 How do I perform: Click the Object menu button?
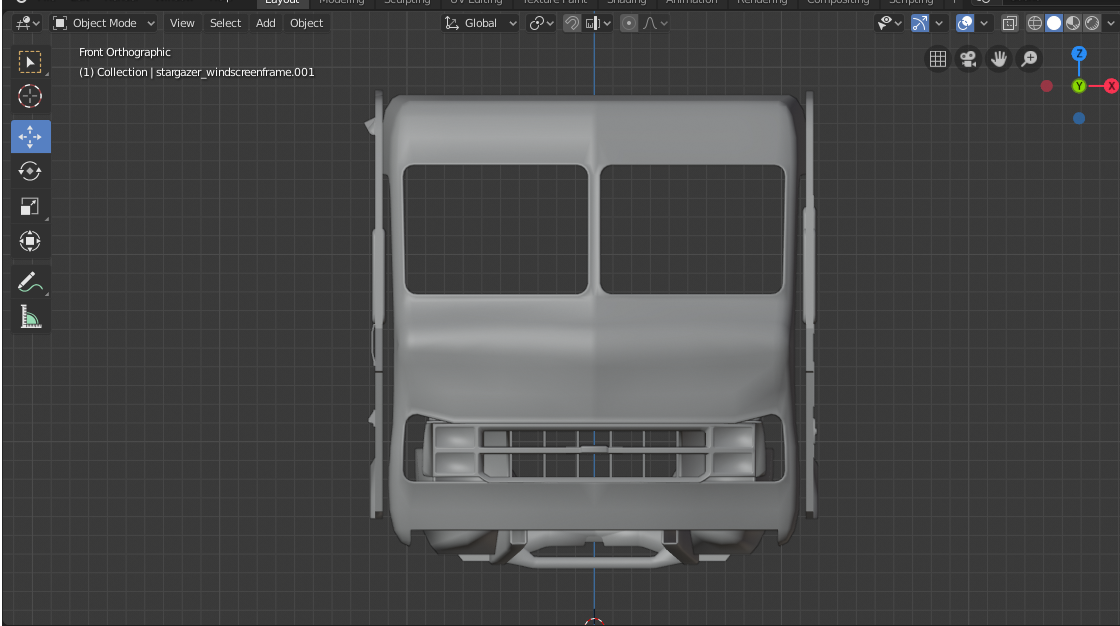[x=306, y=23]
